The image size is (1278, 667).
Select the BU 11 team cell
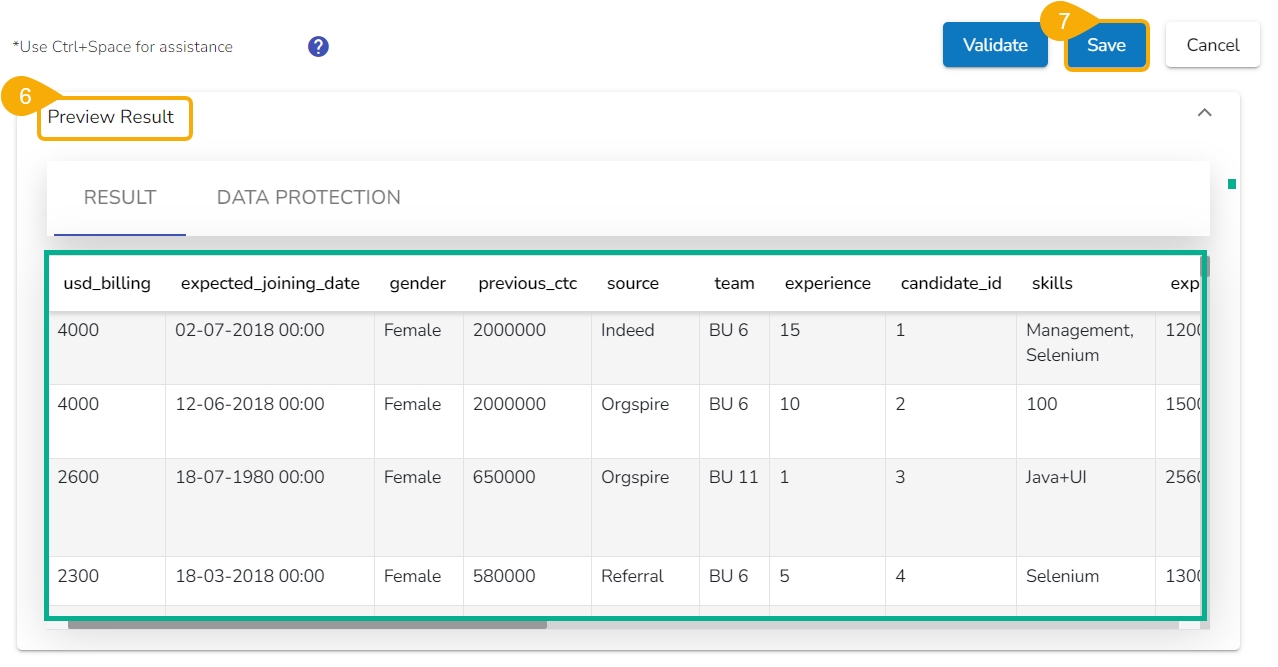[x=734, y=477]
